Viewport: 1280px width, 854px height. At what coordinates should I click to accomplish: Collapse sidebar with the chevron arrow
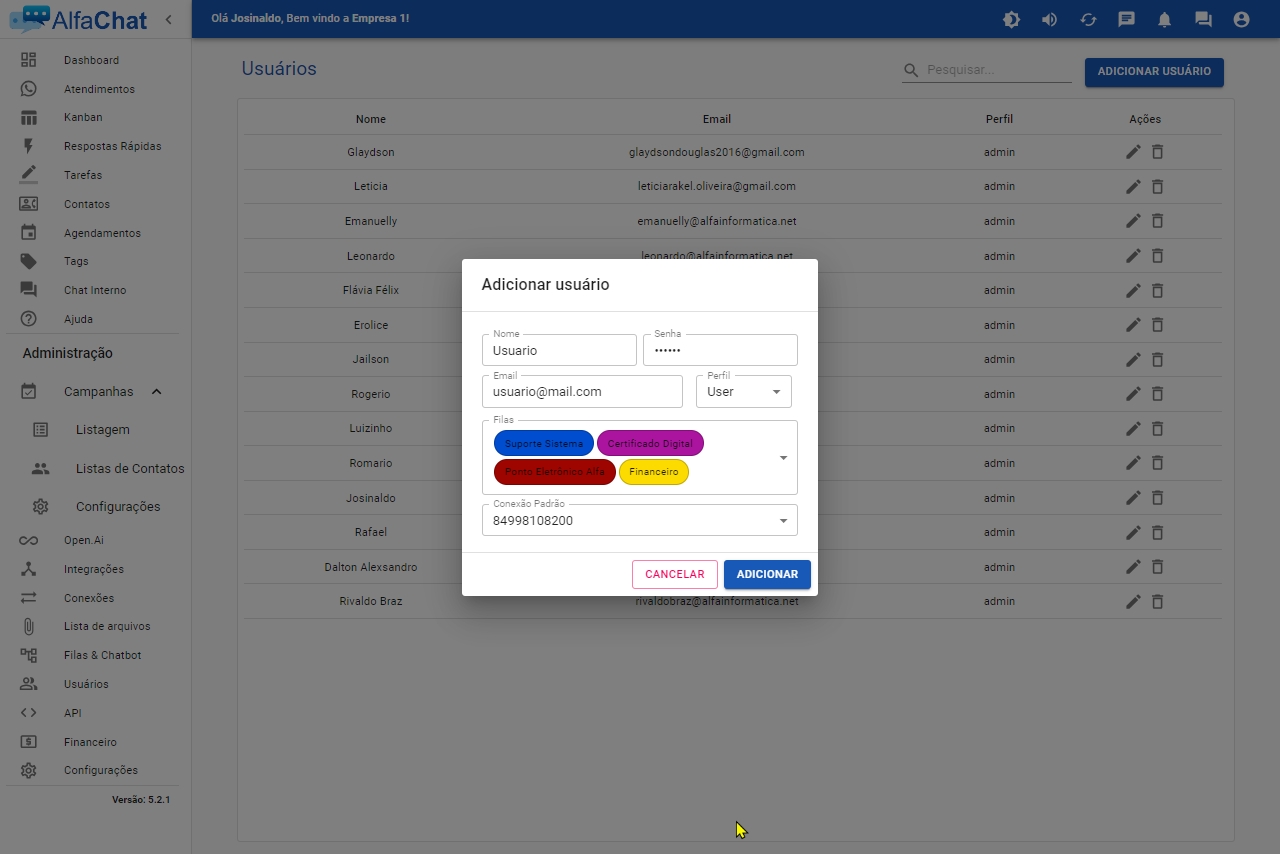[x=168, y=19]
